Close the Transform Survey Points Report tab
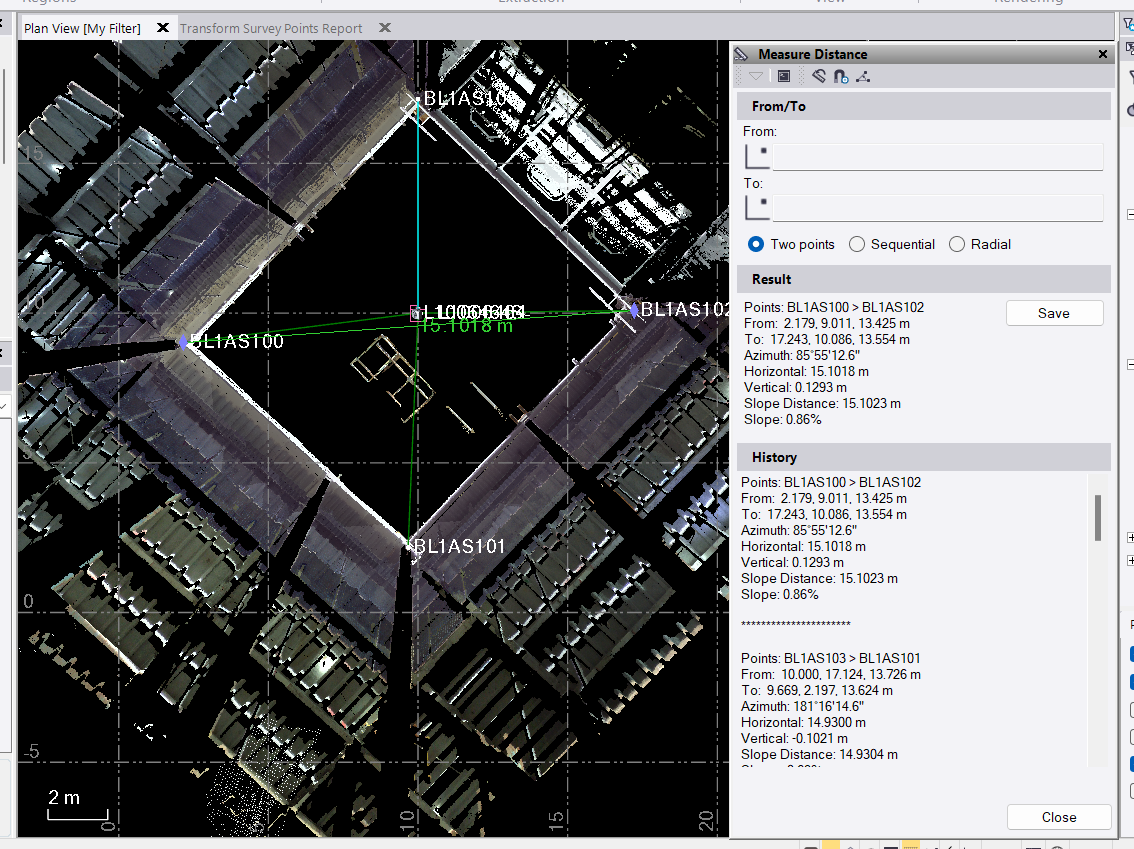Screen dimensions: 1134x849 [x=385, y=28]
